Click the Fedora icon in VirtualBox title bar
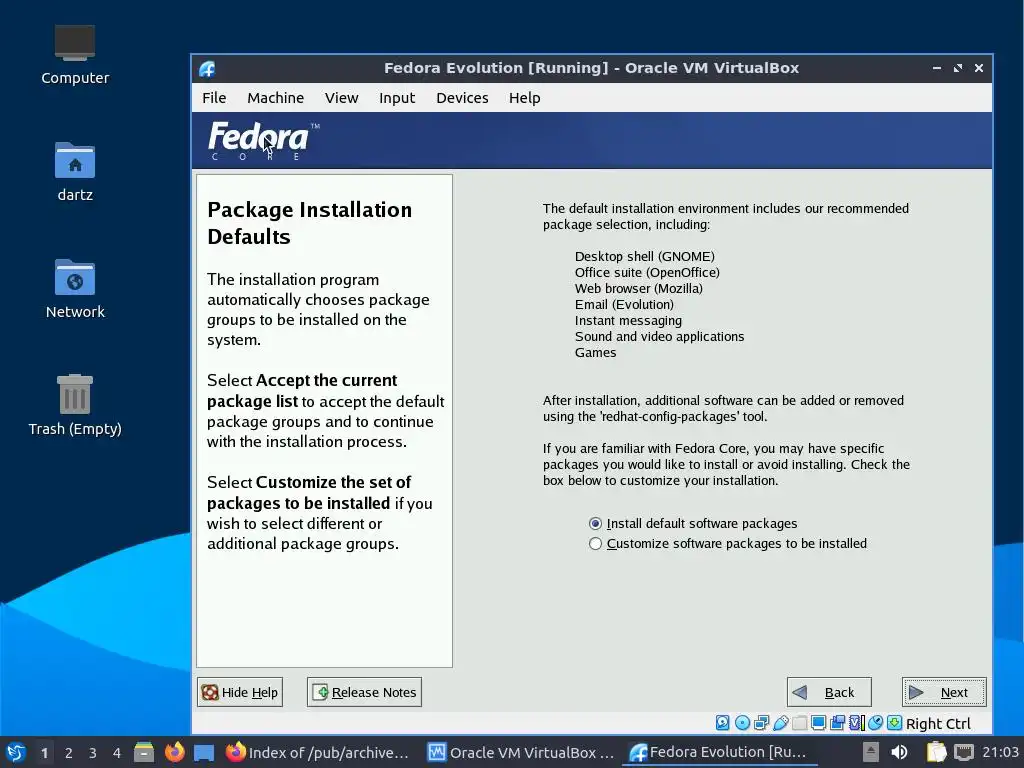The image size is (1024, 768). 208,69
